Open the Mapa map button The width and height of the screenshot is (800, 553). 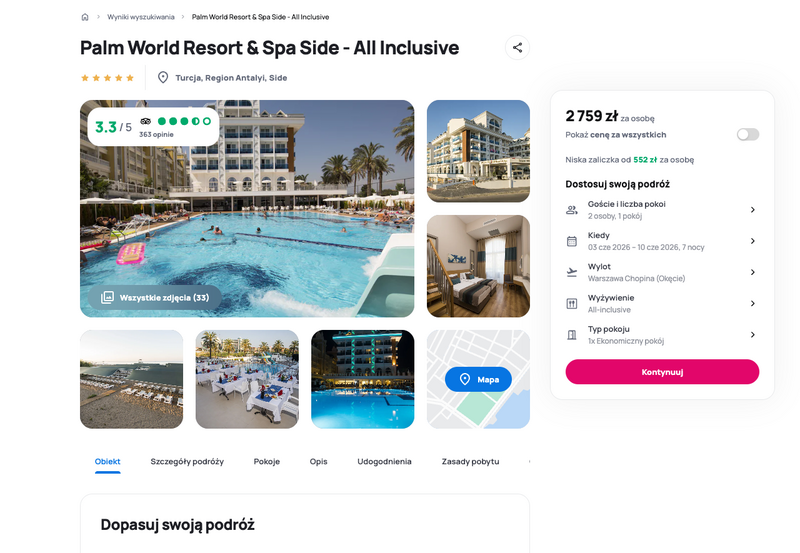click(x=478, y=379)
